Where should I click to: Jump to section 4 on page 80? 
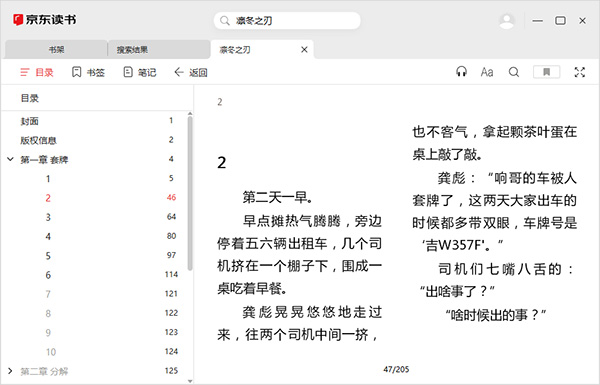pos(97,236)
